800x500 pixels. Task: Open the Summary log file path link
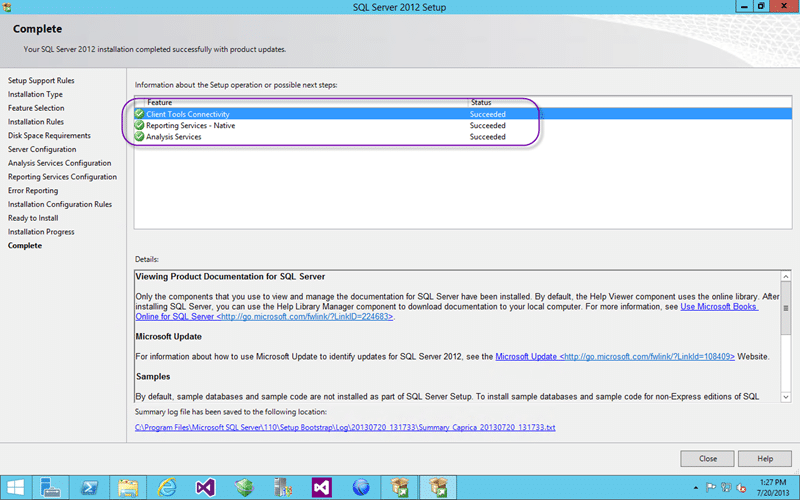(345, 427)
